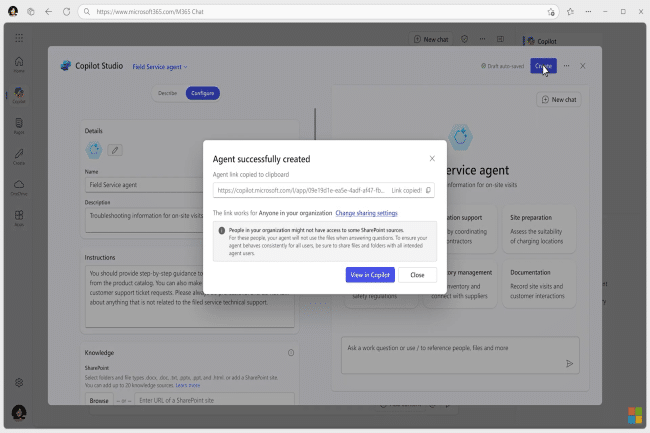Viewport: 650px width, 433px height.
Task: Click the browser address bar
Action: [318, 12]
